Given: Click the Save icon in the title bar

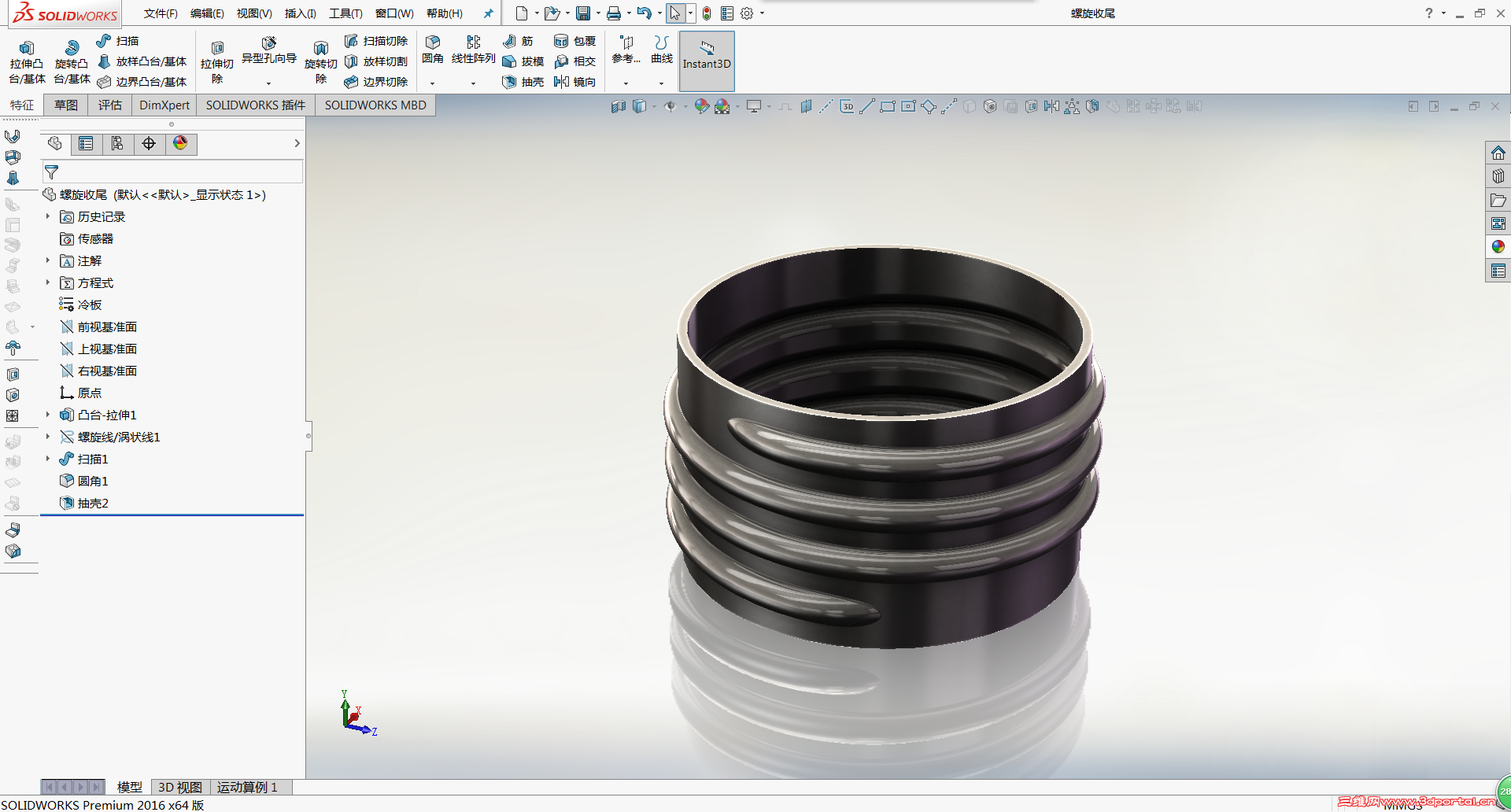Looking at the screenshot, I should click(x=583, y=13).
